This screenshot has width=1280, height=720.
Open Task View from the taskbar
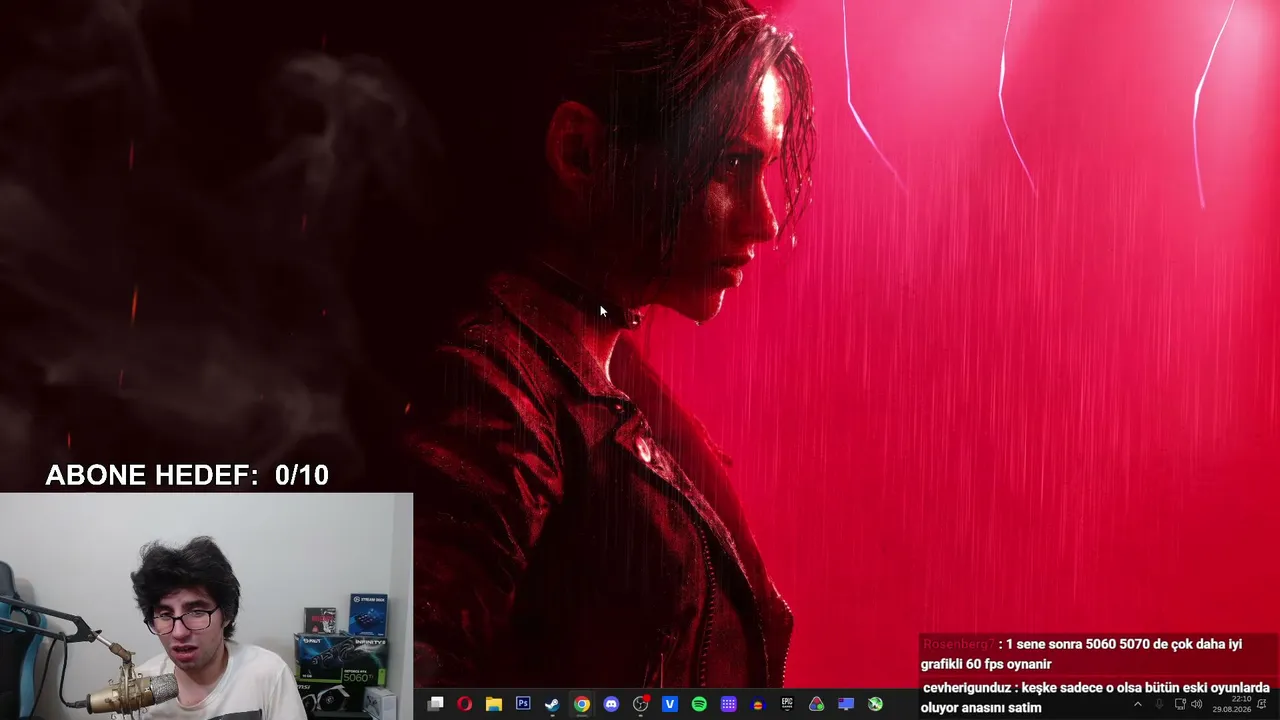(435, 704)
